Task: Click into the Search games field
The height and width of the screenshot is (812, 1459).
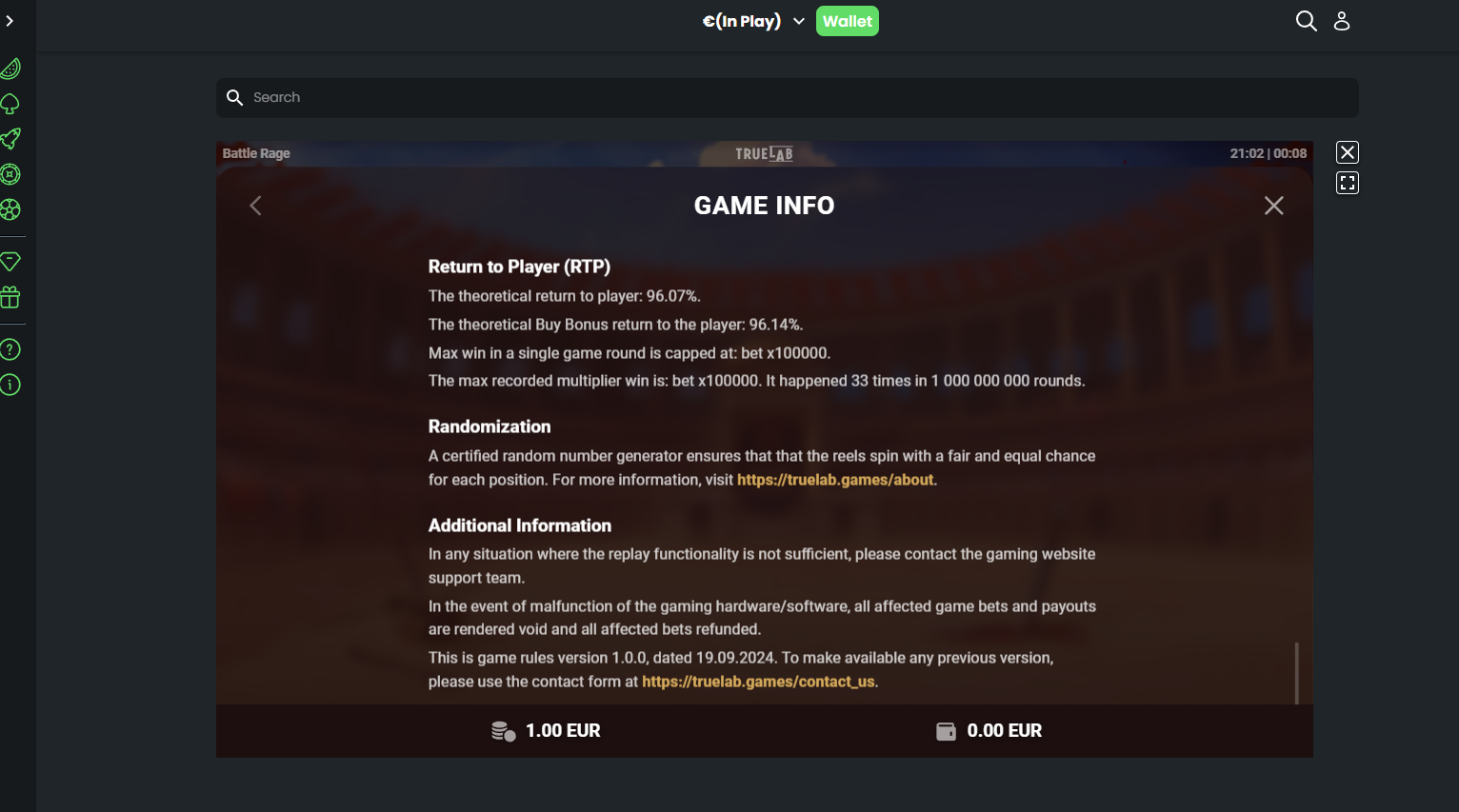Action: (787, 98)
